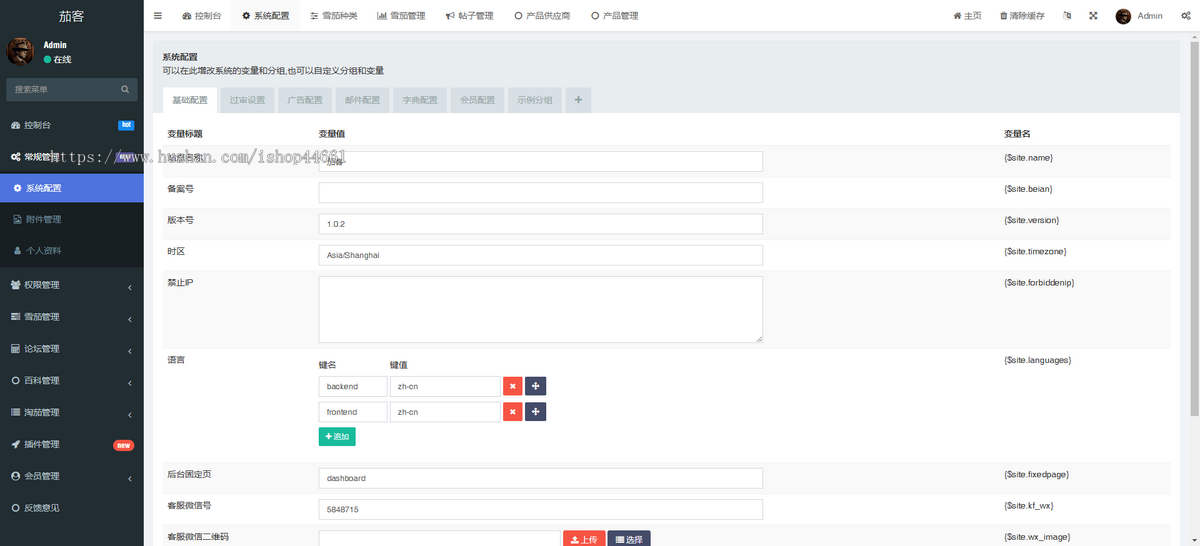Click the move handle on backend row
Image resolution: width=1200 pixels, height=546 pixels.
tap(536, 386)
